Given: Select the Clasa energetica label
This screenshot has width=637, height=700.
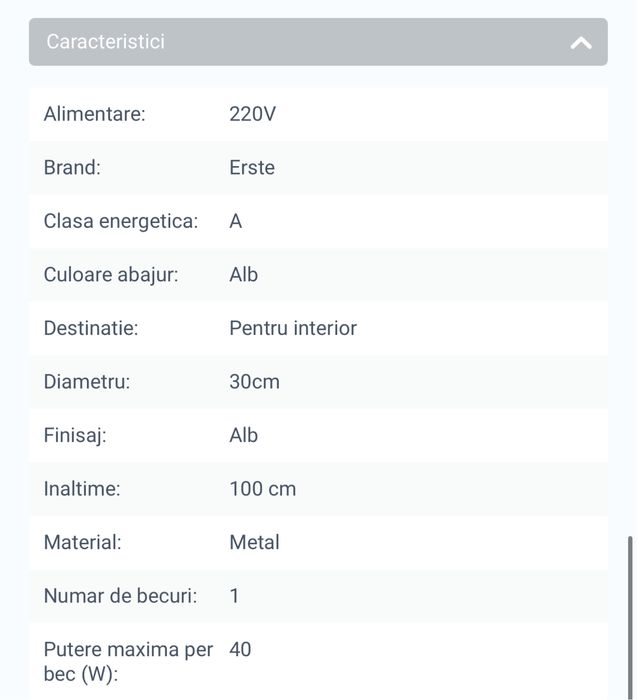Looking at the screenshot, I should (x=121, y=221).
